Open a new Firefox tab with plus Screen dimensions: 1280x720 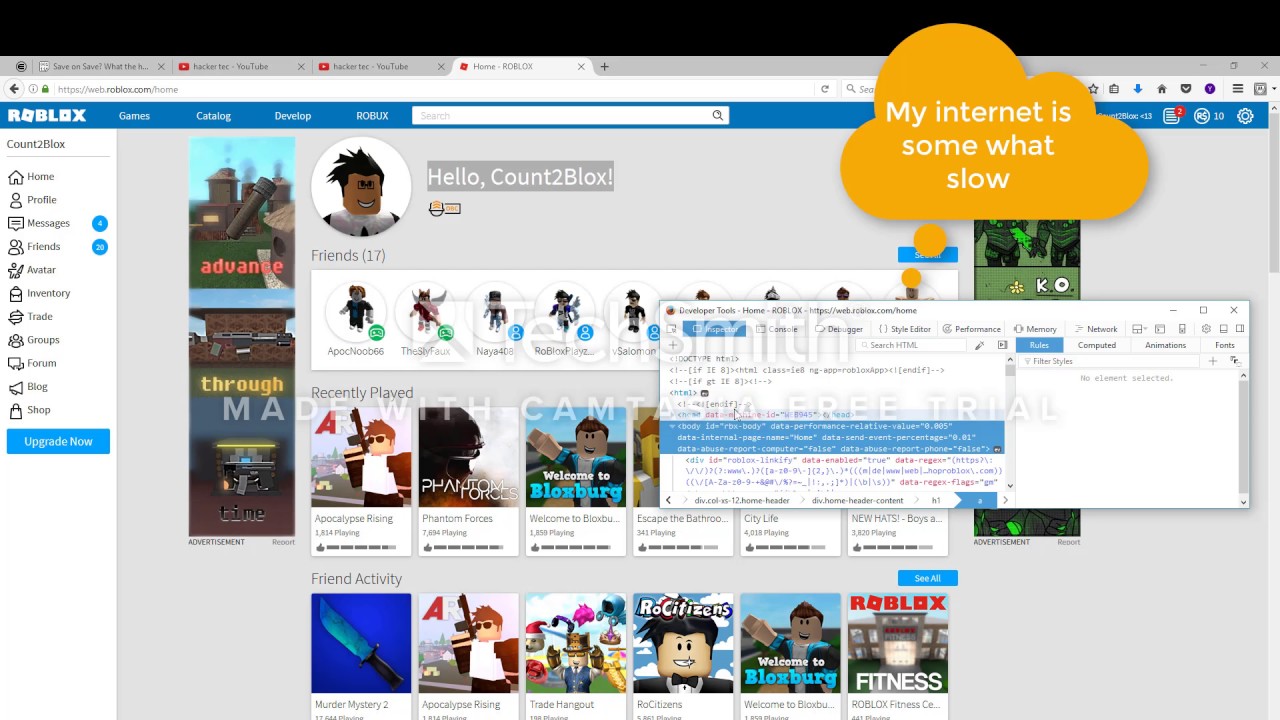point(604,67)
